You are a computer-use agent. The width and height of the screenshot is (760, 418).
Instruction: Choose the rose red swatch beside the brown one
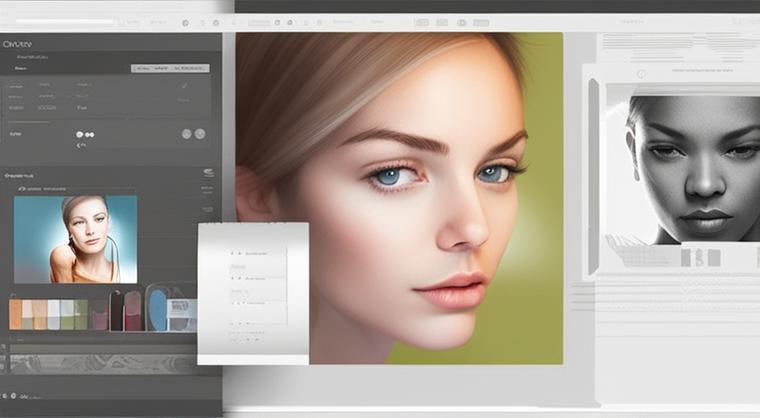pos(133,311)
